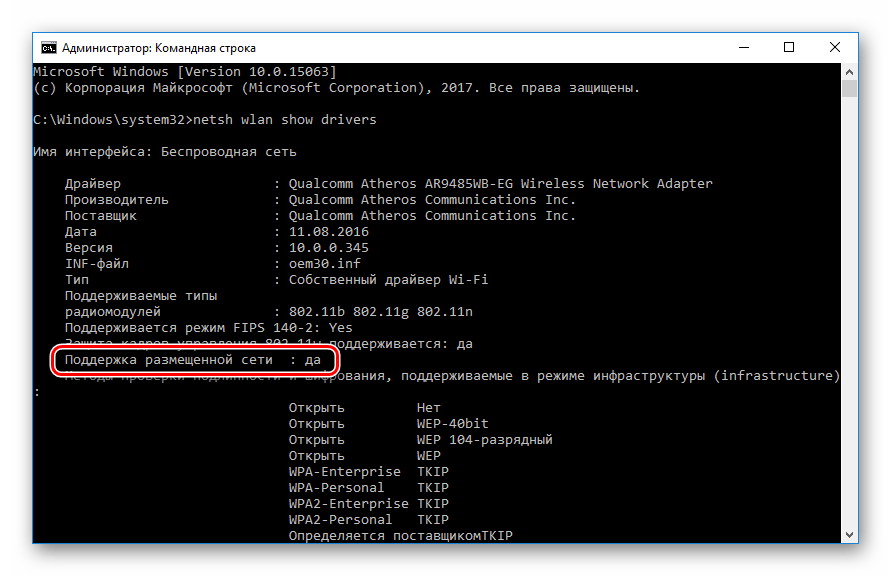The image size is (891, 576).
Task: Click the scrollbar up arrow
Action: (x=849, y=73)
